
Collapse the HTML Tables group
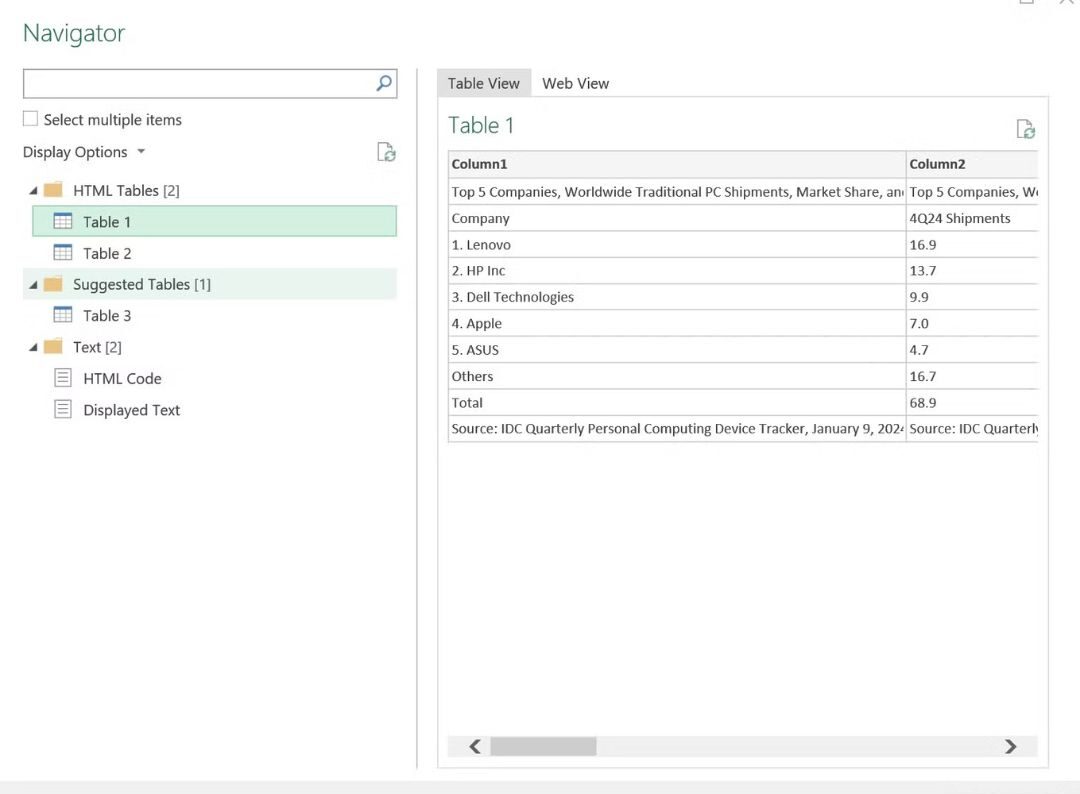[33, 191]
